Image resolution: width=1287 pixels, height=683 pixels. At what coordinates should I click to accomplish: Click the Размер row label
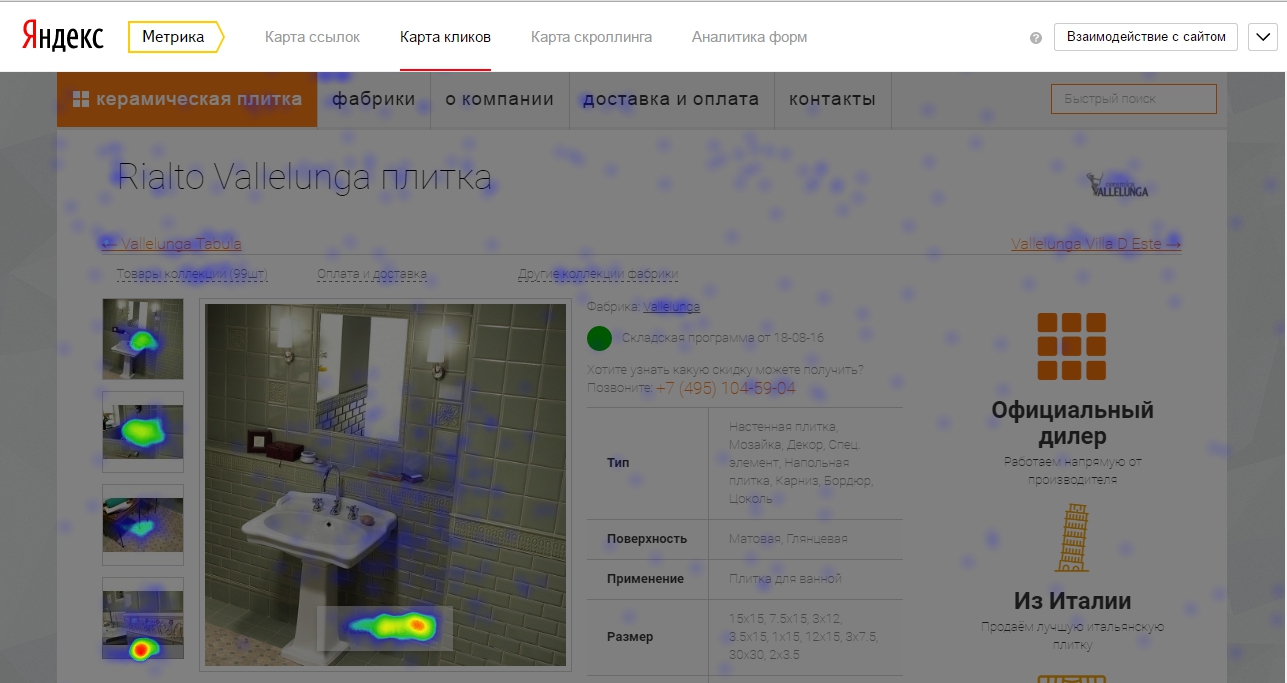[x=629, y=636]
